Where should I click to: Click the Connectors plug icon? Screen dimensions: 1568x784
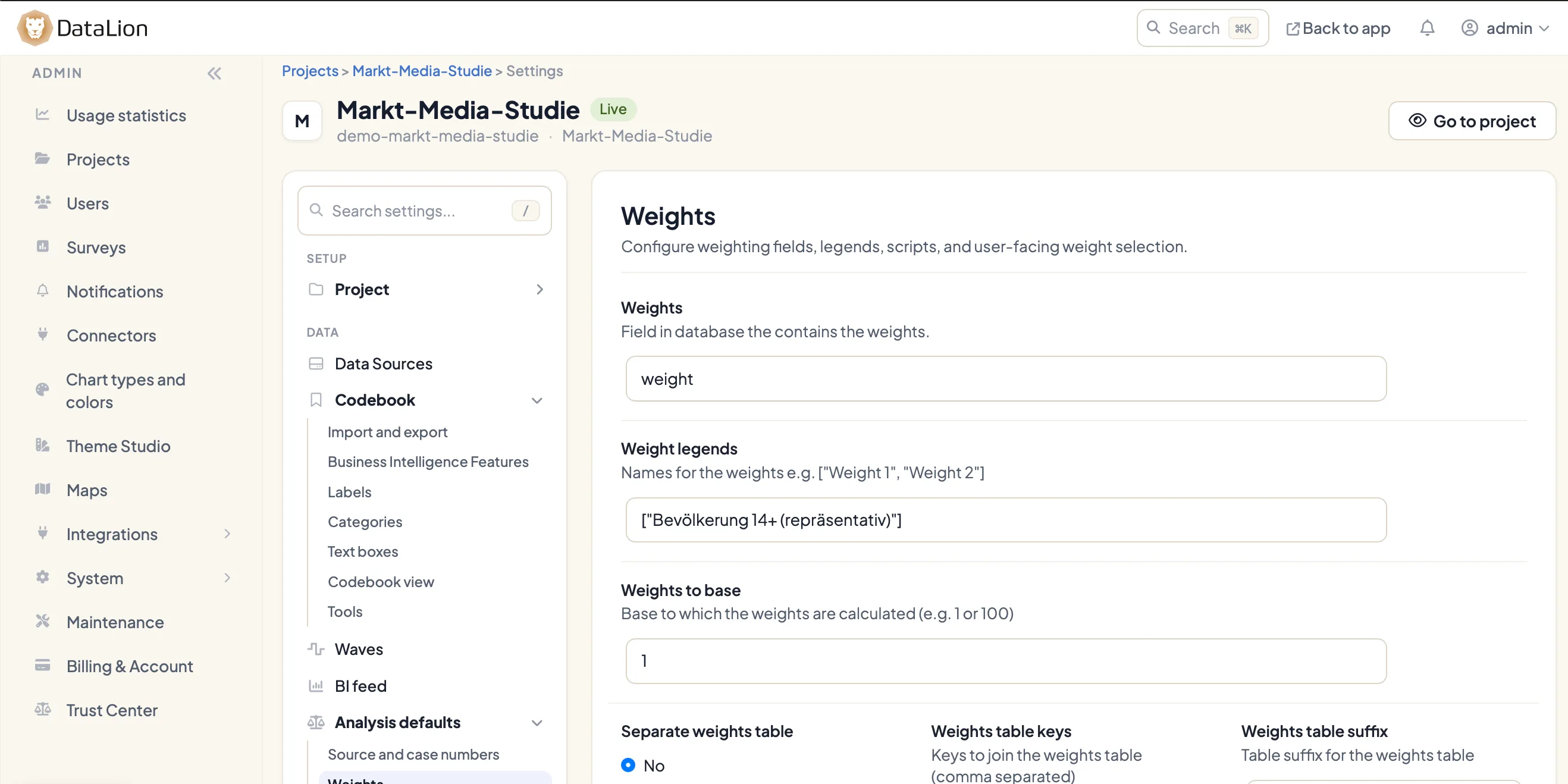tap(43, 334)
